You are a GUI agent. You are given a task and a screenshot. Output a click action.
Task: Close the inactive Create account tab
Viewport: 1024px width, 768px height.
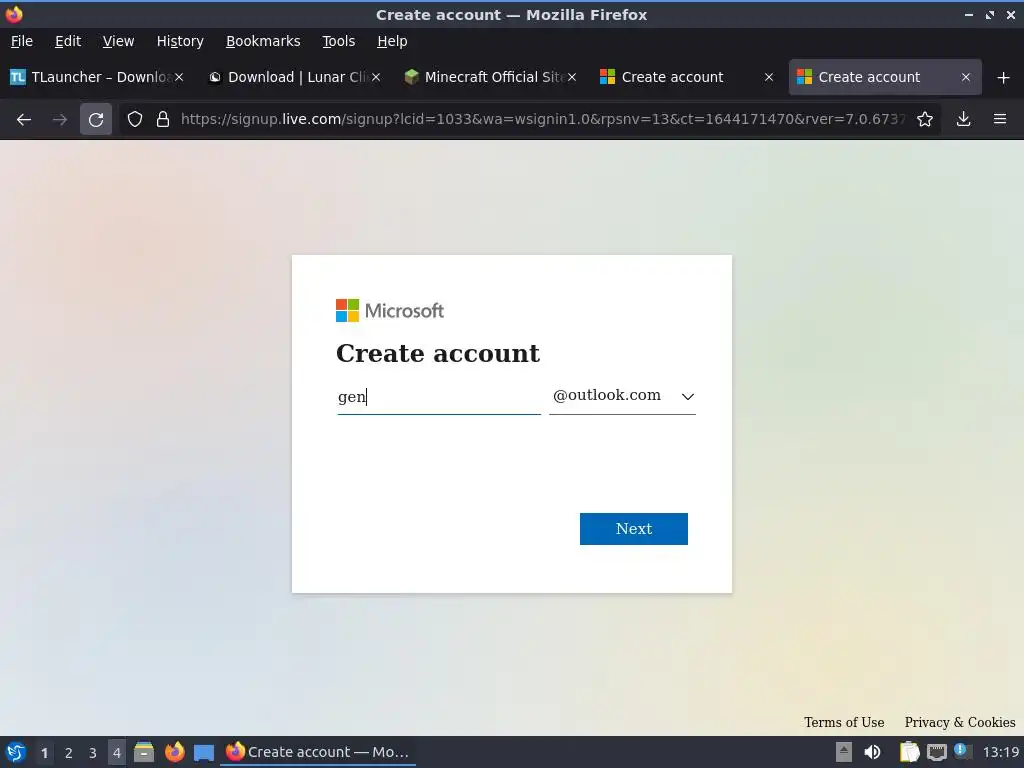[769, 77]
